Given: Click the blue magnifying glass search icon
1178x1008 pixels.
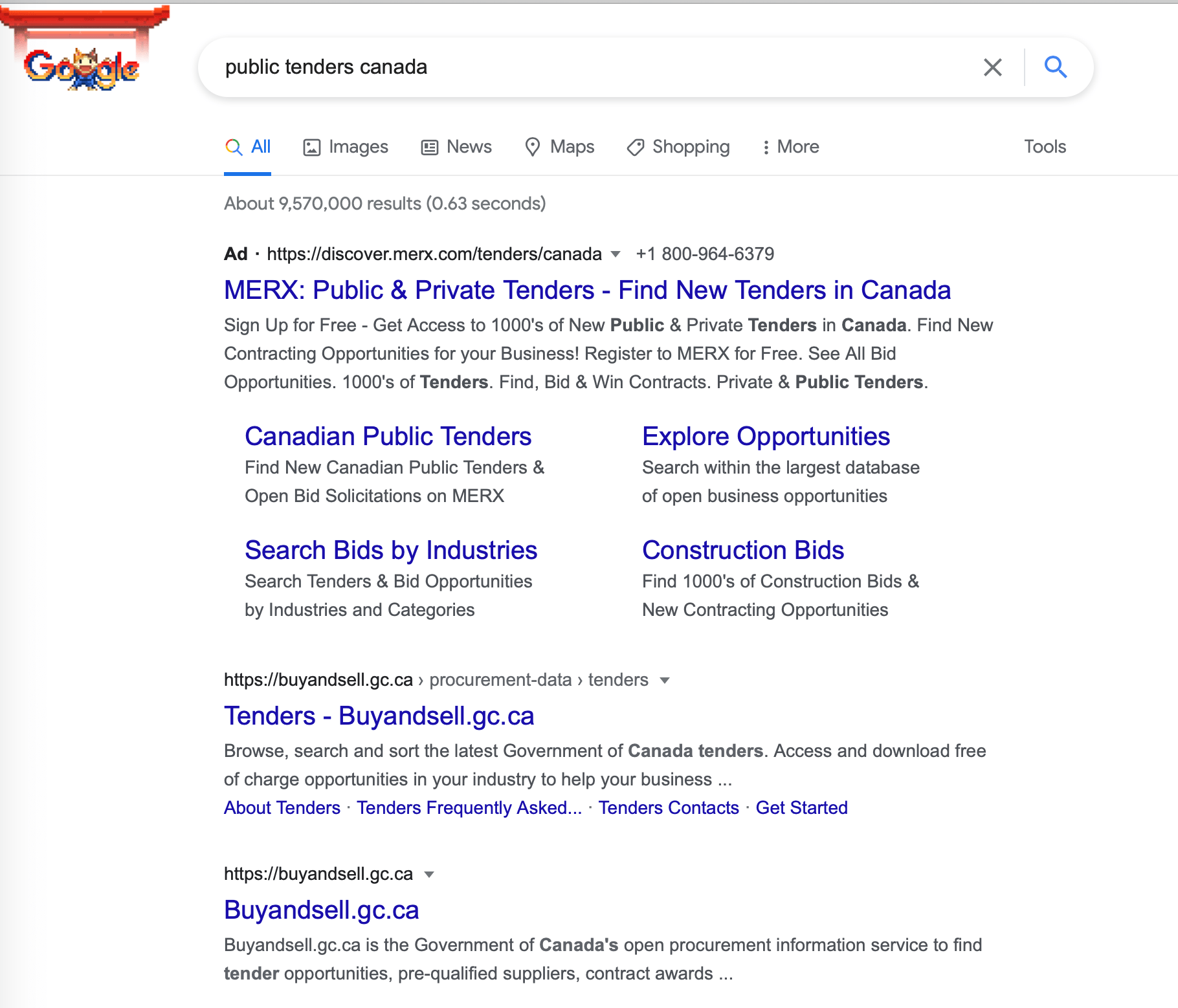Looking at the screenshot, I should pos(1055,67).
